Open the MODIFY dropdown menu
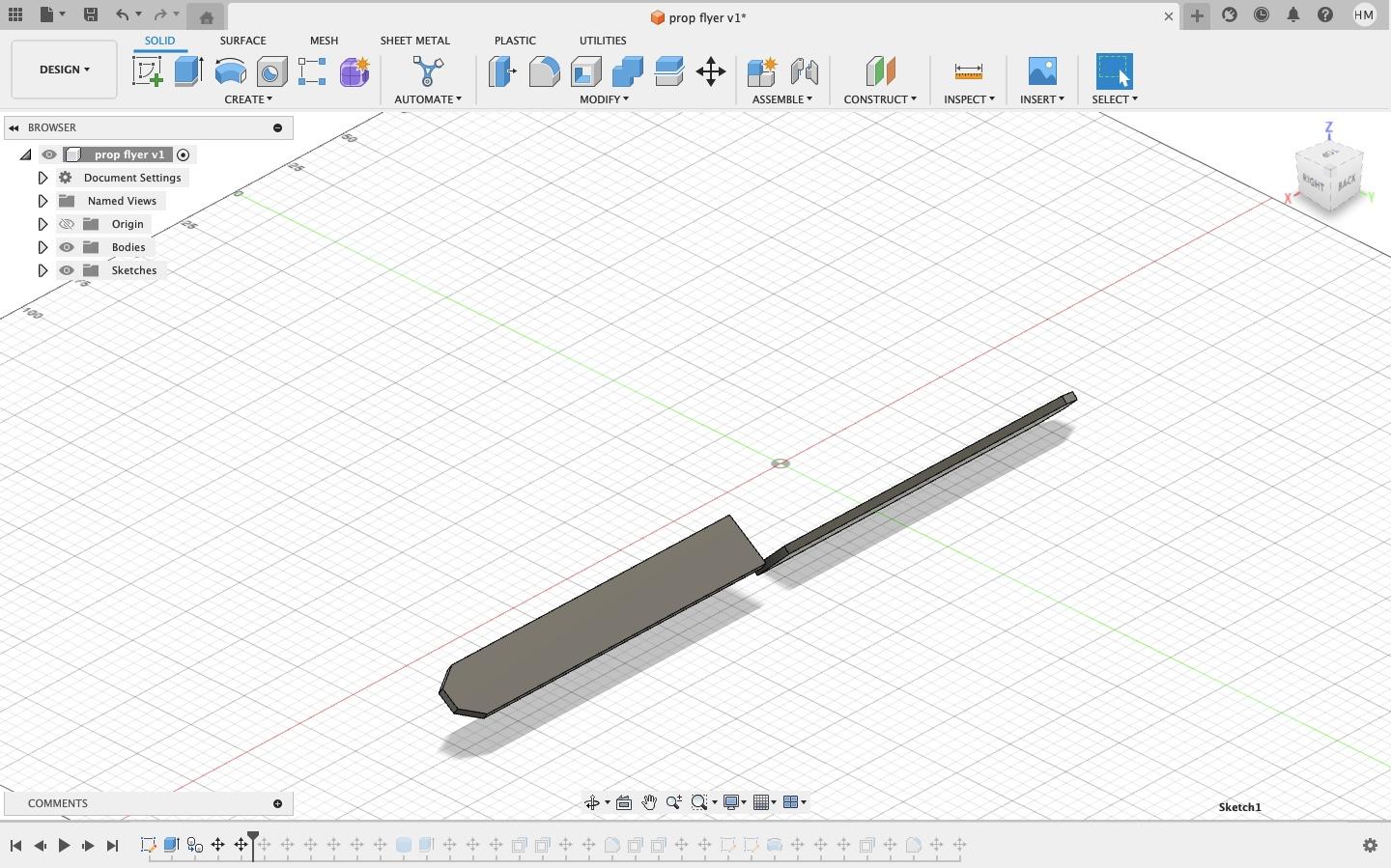Screen dimensions: 1391x868 point(604,99)
